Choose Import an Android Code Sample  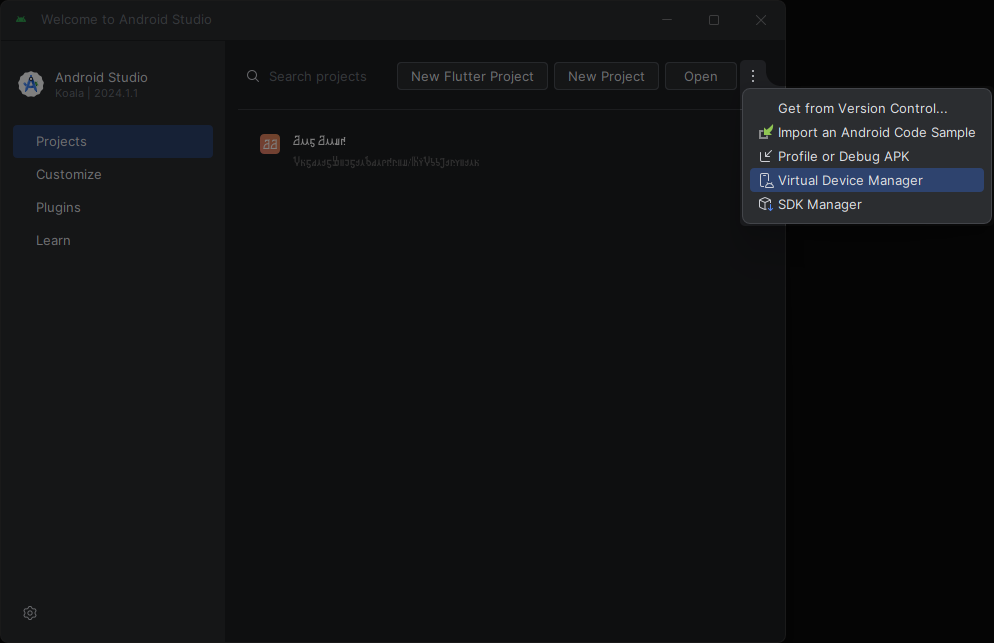[867, 133]
